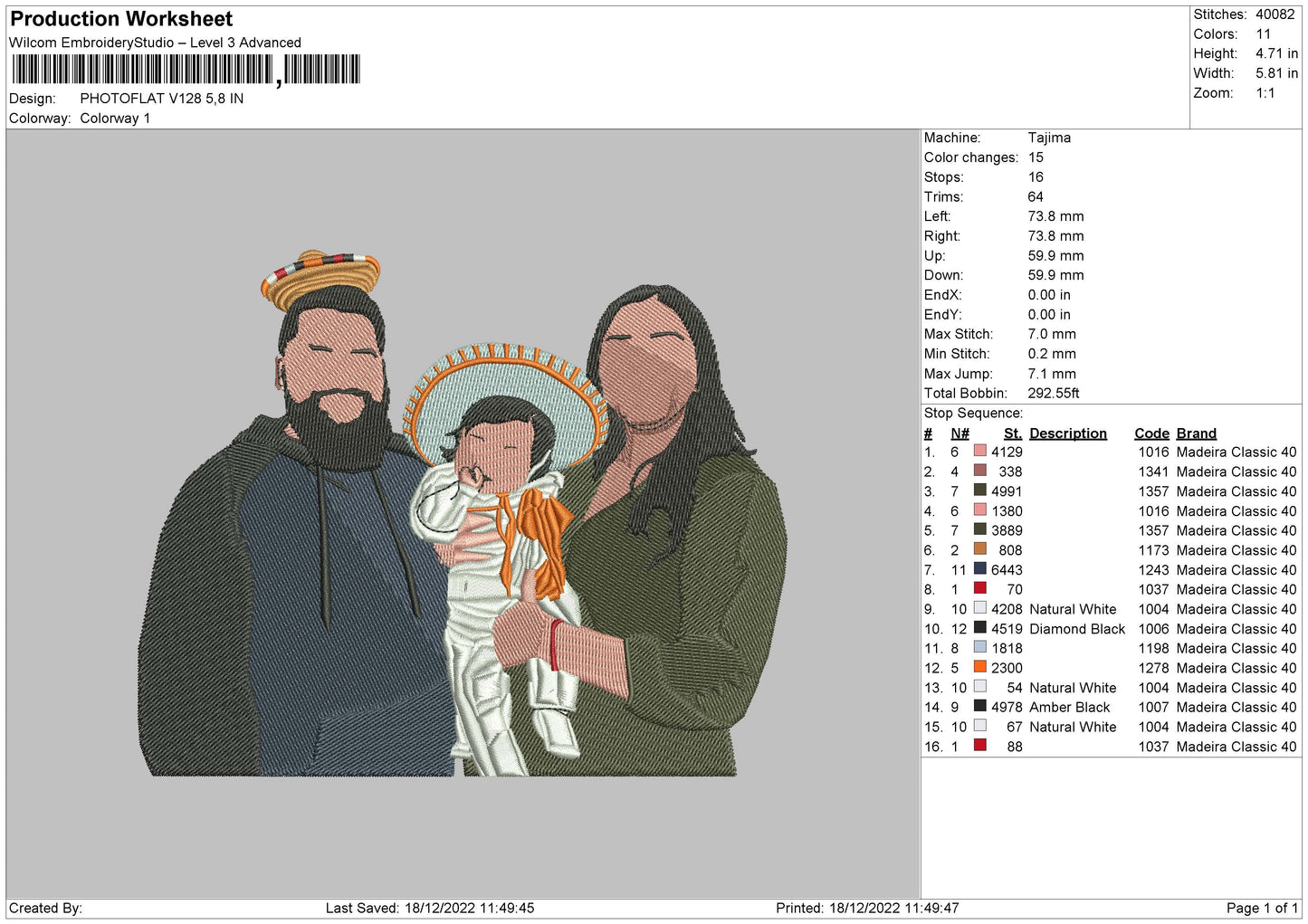Click the Stops value '16'
Viewport: 1308px width, 924px height.
1036,177
